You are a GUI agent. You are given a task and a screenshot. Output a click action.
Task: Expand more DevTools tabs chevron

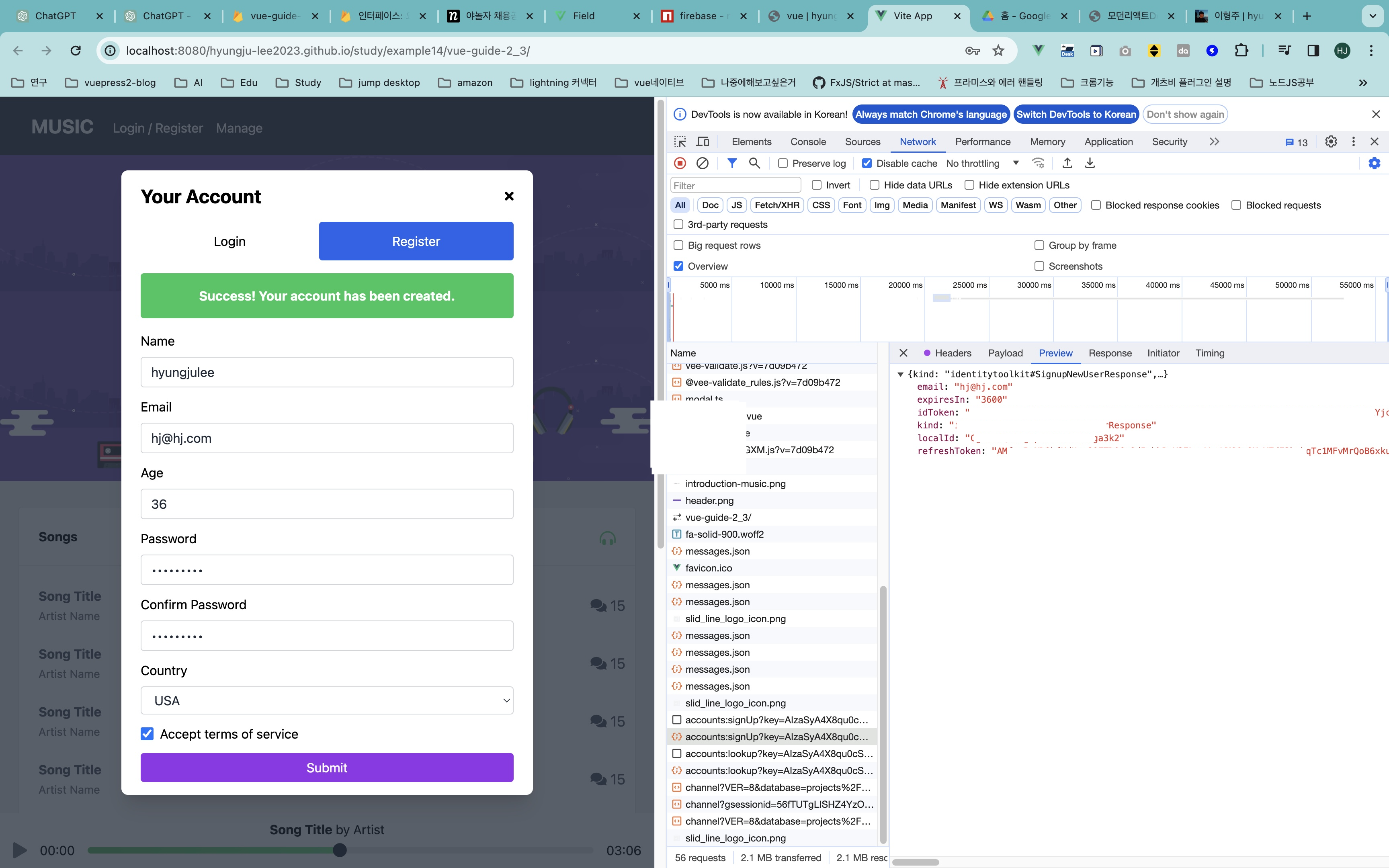[x=1214, y=141]
